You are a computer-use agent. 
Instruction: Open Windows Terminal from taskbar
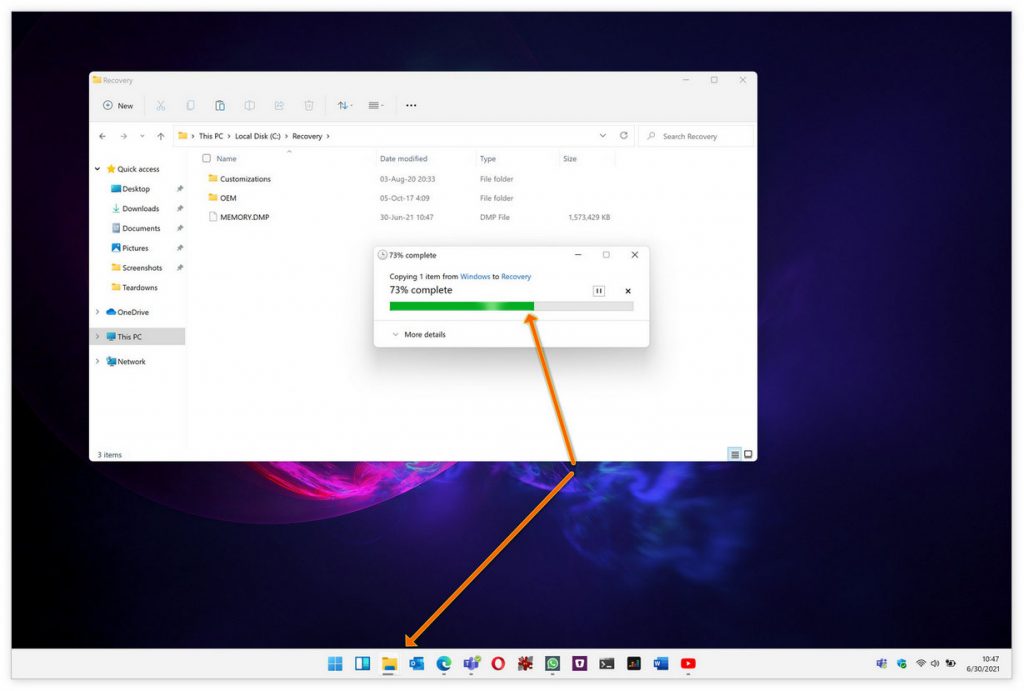click(x=607, y=664)
